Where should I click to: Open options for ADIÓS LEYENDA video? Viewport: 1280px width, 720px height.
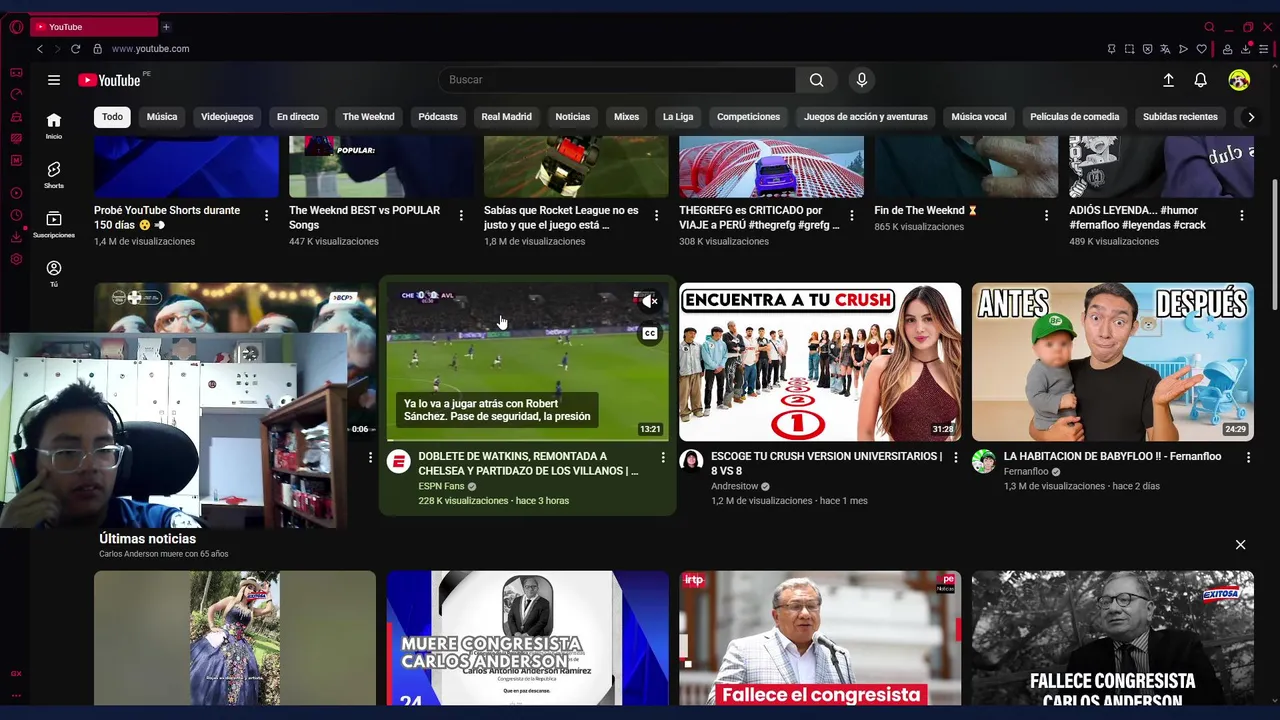(x=1242, y=215)
